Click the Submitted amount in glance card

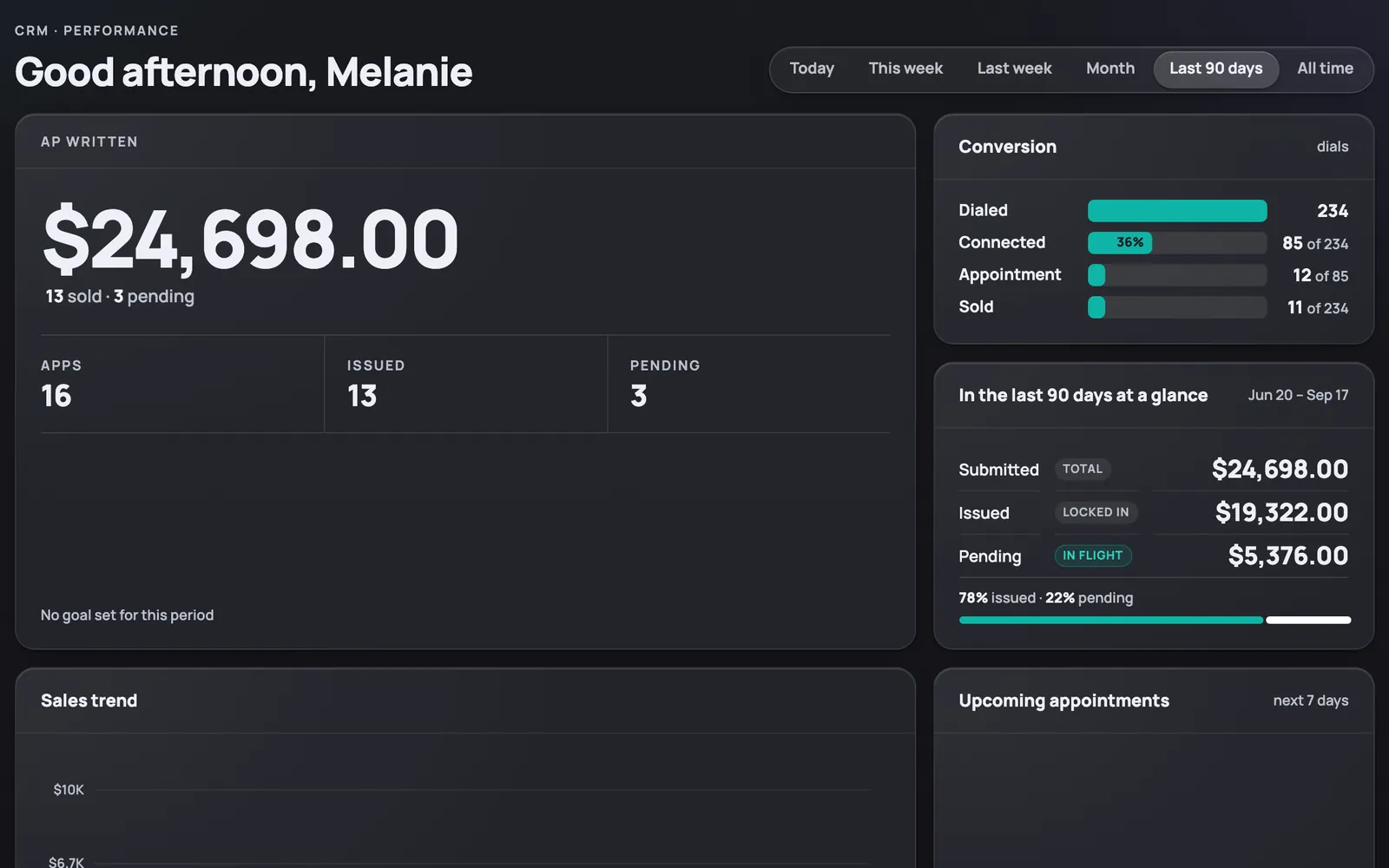point(1280,469)
